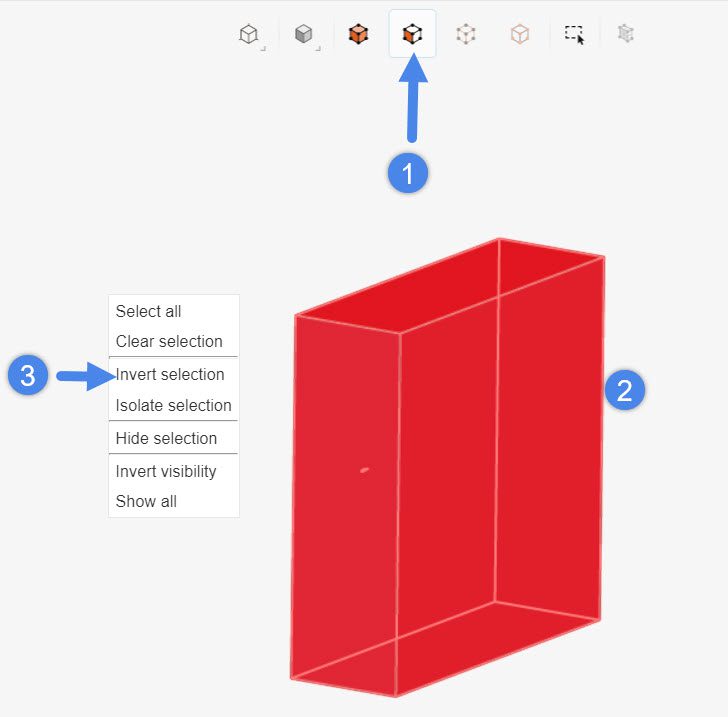Viewport: 728px width, 717px height.
Task: Select the face selection mode icon
Action: [412, 34]
